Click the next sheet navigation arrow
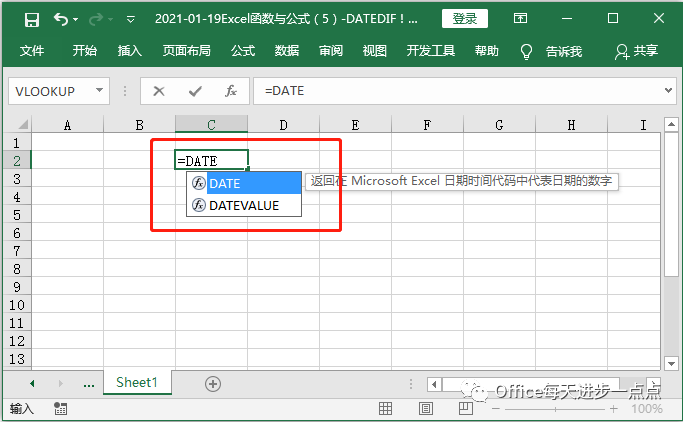 coord(61,383)
